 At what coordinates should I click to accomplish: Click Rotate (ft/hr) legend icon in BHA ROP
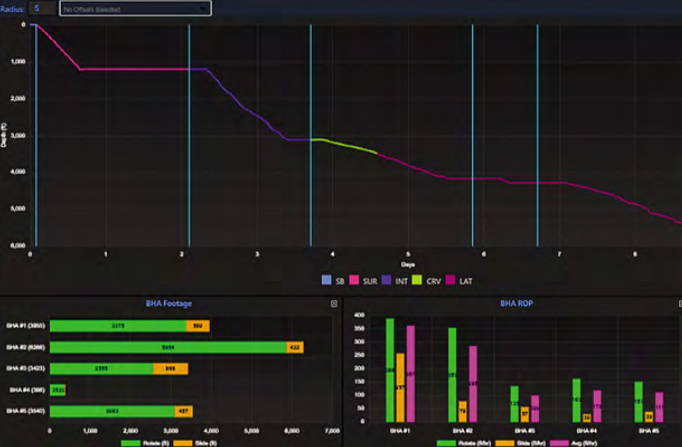(x=443, y=441)
